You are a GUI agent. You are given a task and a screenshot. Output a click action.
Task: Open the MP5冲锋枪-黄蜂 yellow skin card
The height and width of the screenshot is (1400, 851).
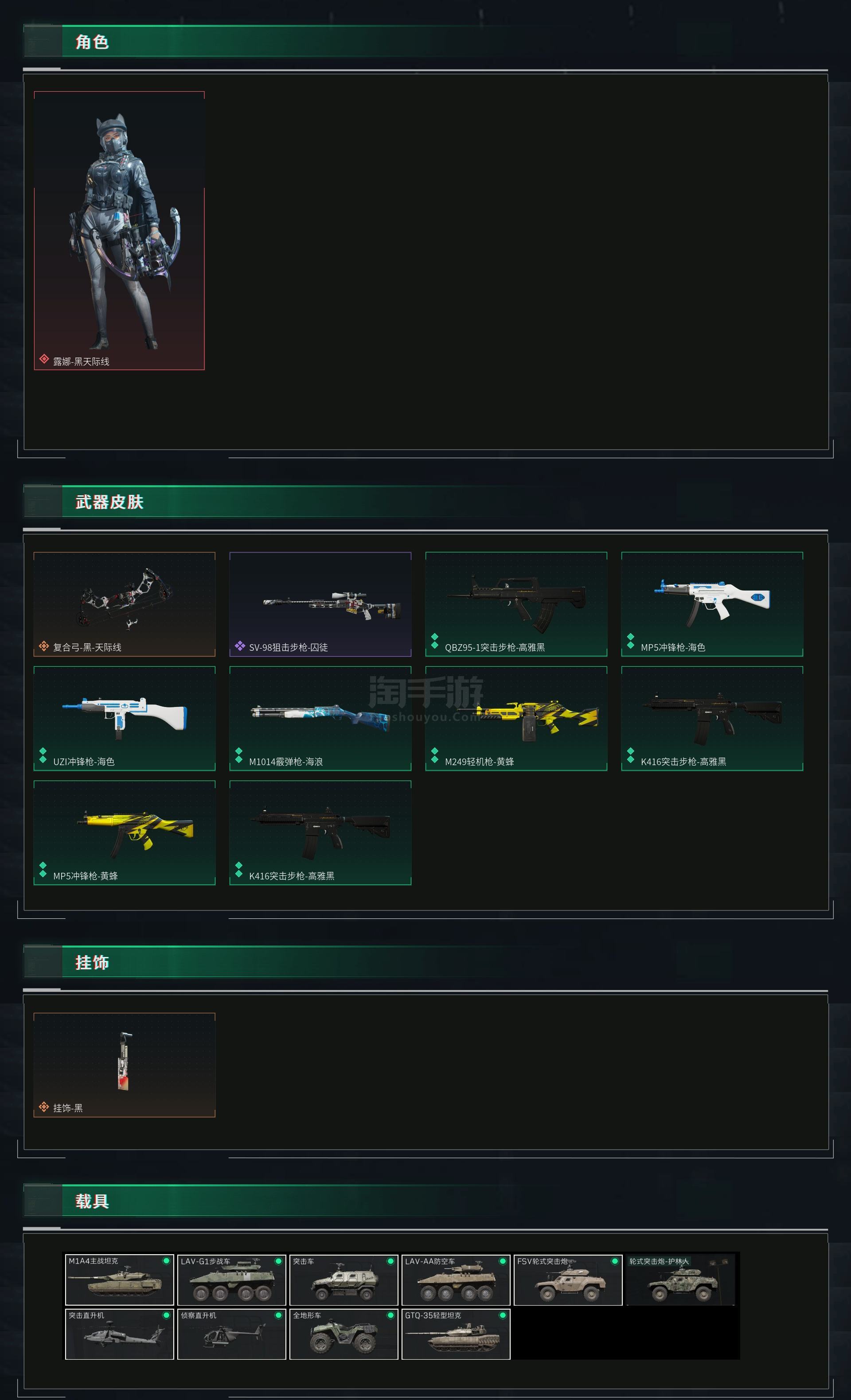tap(125, 832)
